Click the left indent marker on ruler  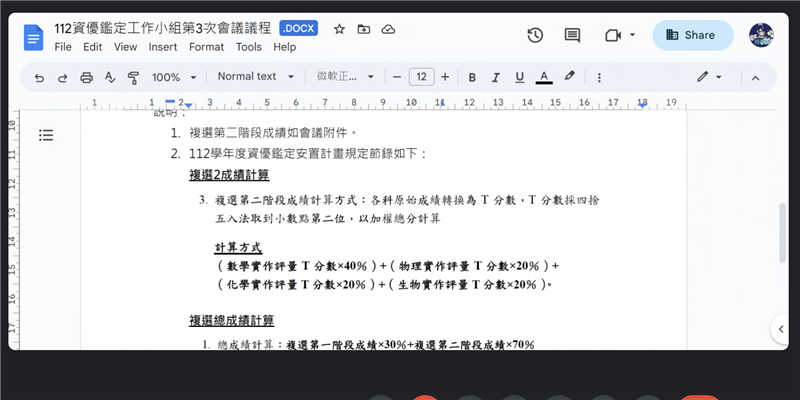point(188,106)
